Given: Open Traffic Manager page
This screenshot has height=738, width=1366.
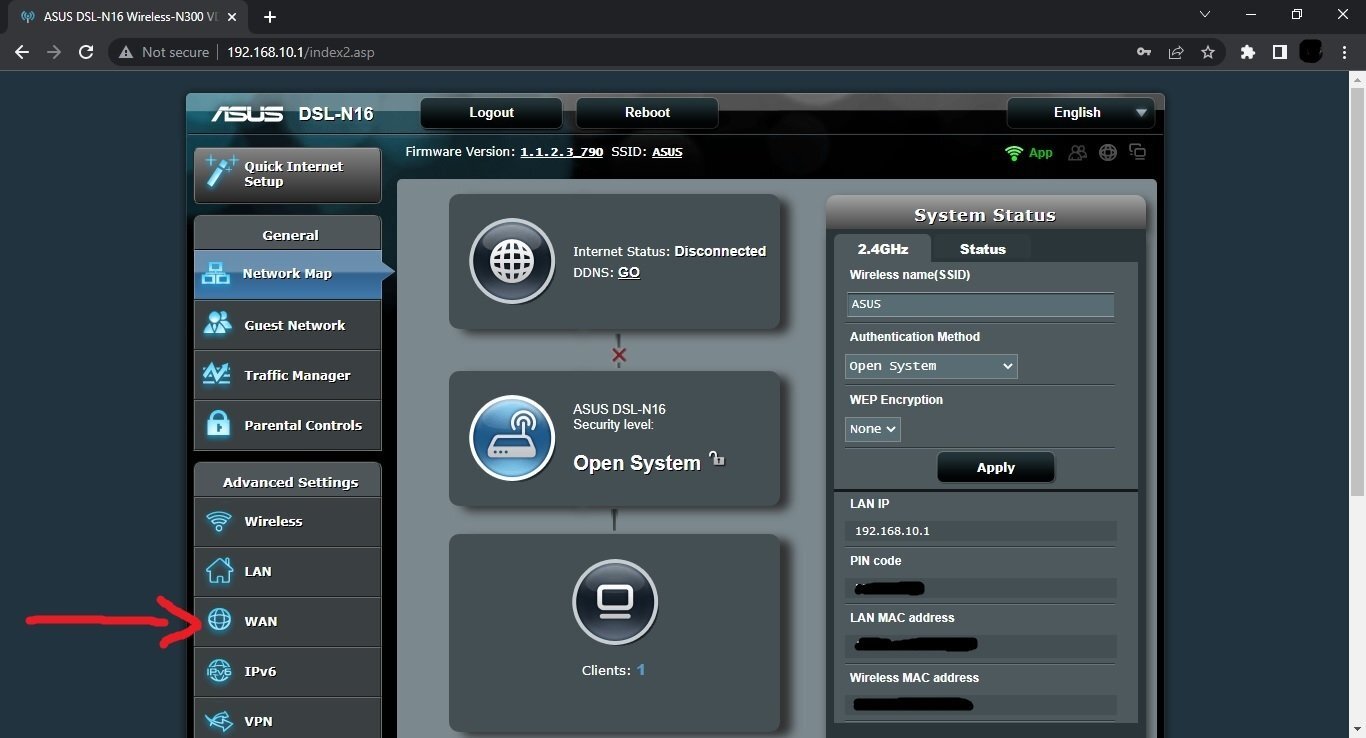Looking at the screenshot, I should point(287,375).
